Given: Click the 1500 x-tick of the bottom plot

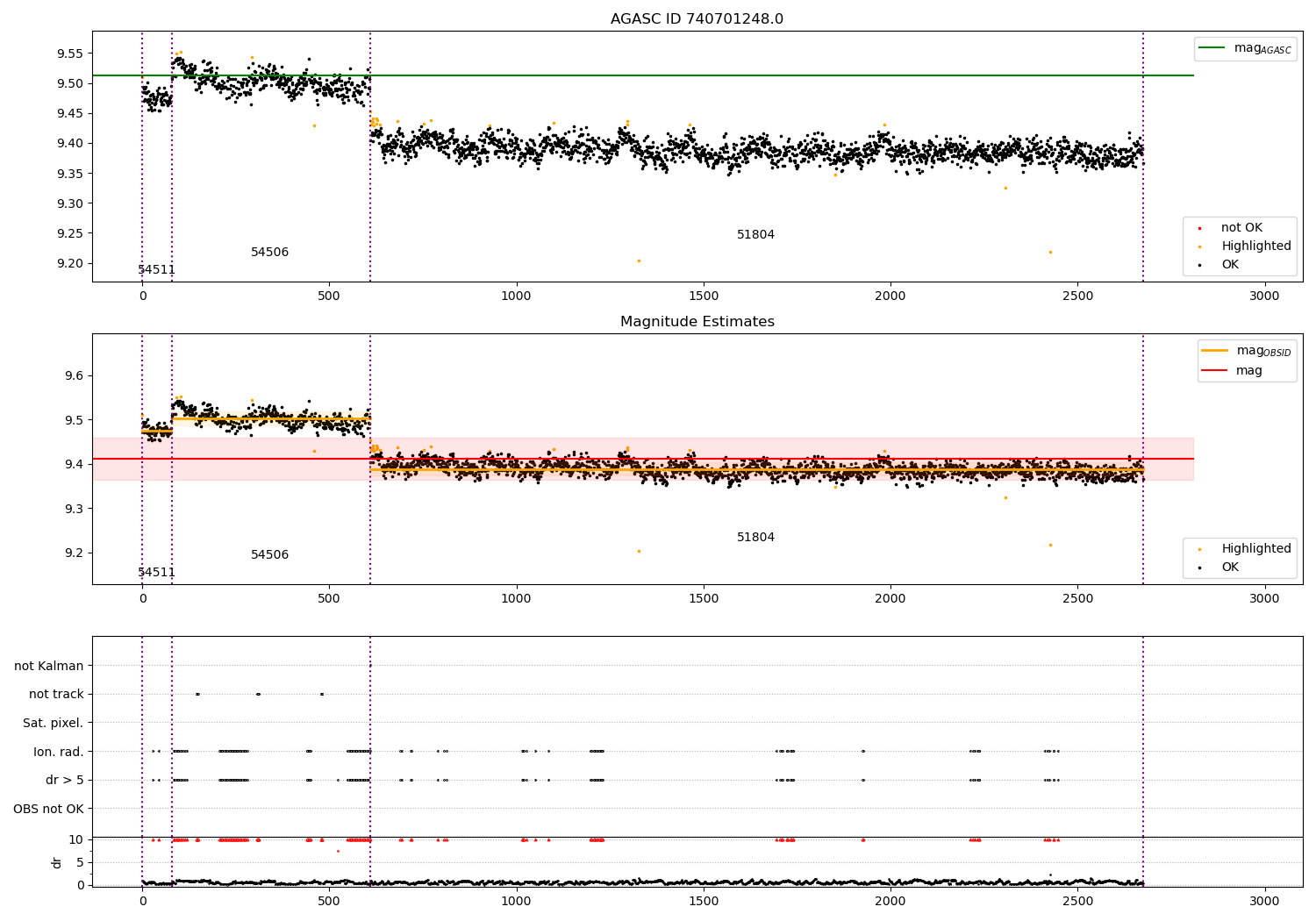Looking at the screenshot, I should point(704,901).
